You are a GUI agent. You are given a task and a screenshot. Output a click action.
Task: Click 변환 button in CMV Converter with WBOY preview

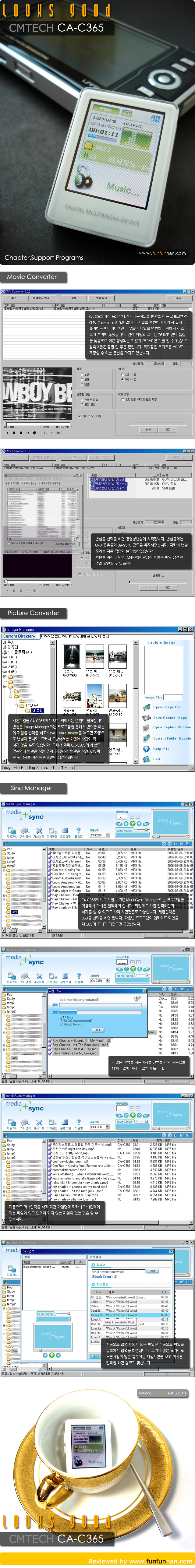(x=148, y=430)
